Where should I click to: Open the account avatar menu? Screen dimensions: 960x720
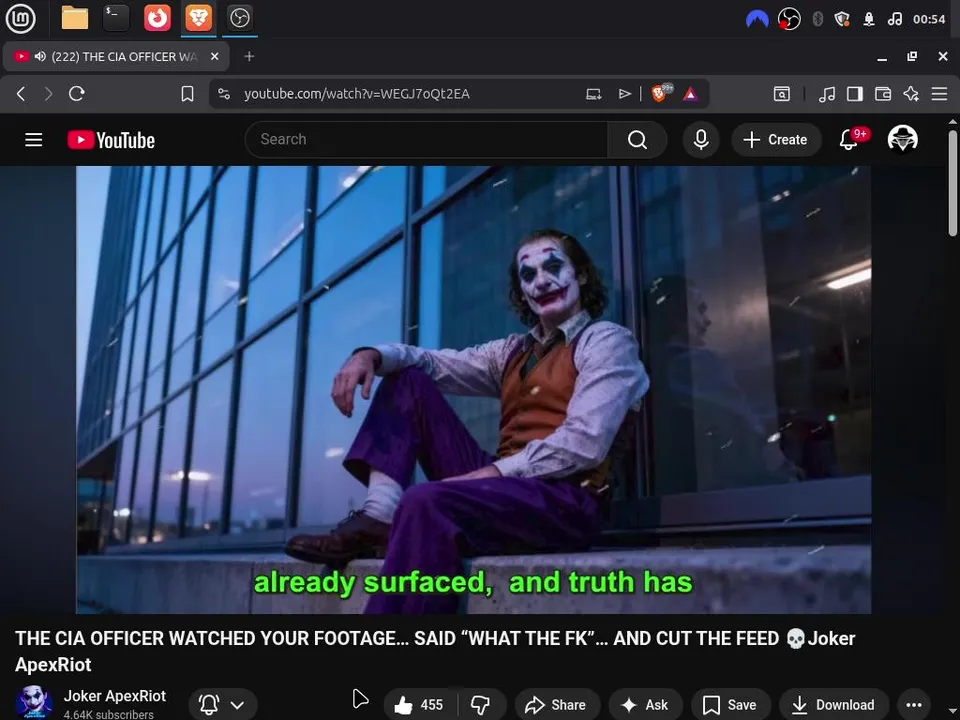click(x=902, y=139)
